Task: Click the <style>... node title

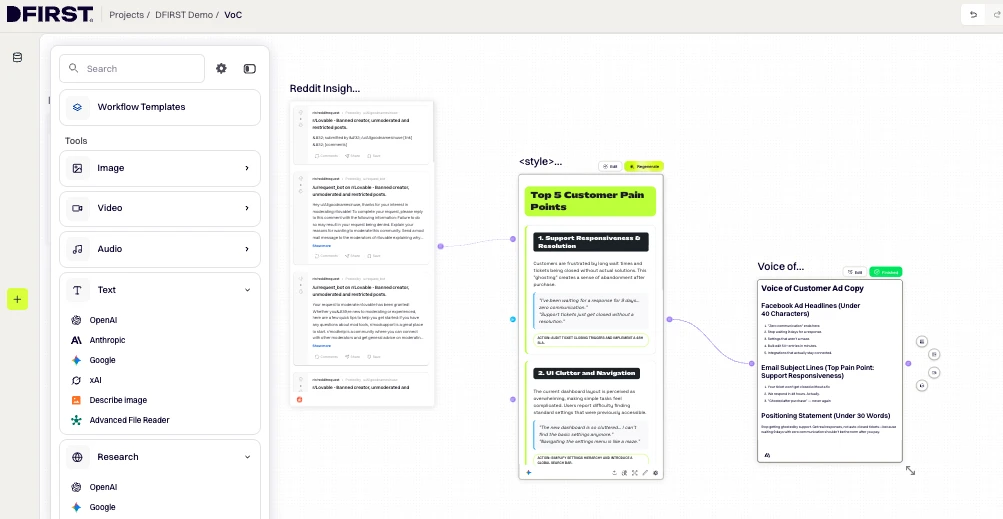Action: pyautogui.click(x=541, y=162)
